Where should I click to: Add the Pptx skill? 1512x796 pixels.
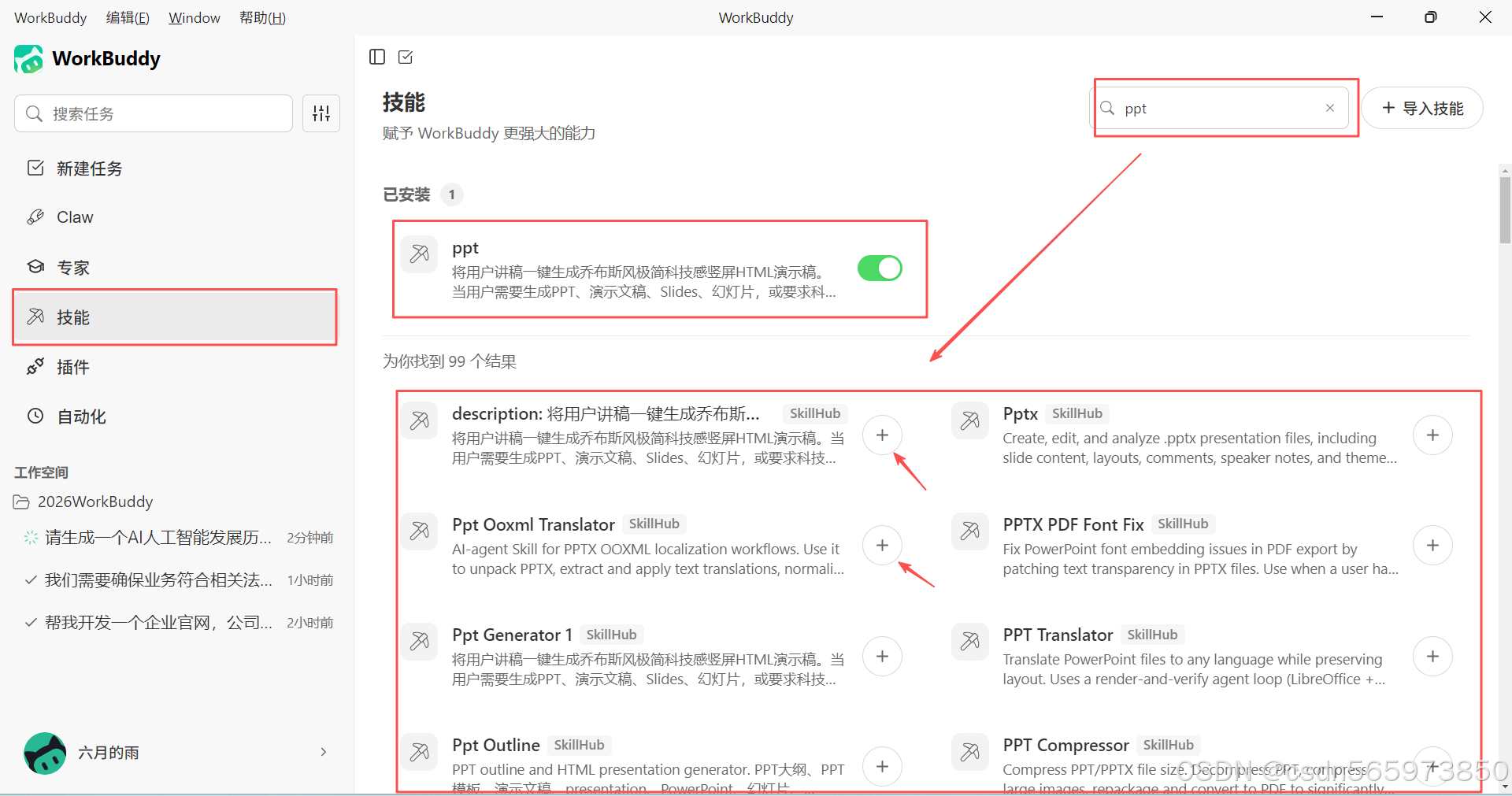point(1432,435)
